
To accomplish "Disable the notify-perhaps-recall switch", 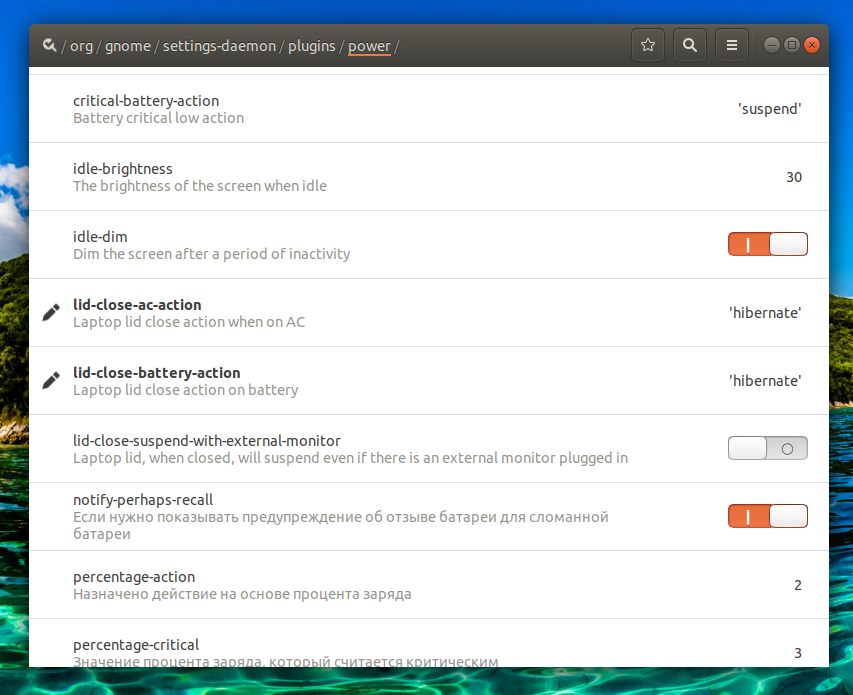I will point(768,516).
